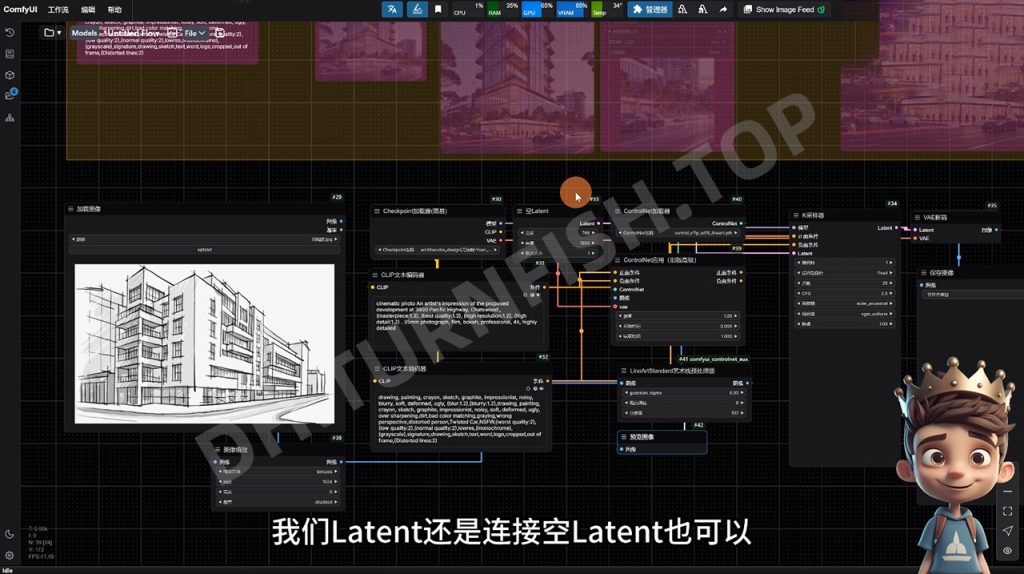Open the workflows folder icon with badge

10,96
